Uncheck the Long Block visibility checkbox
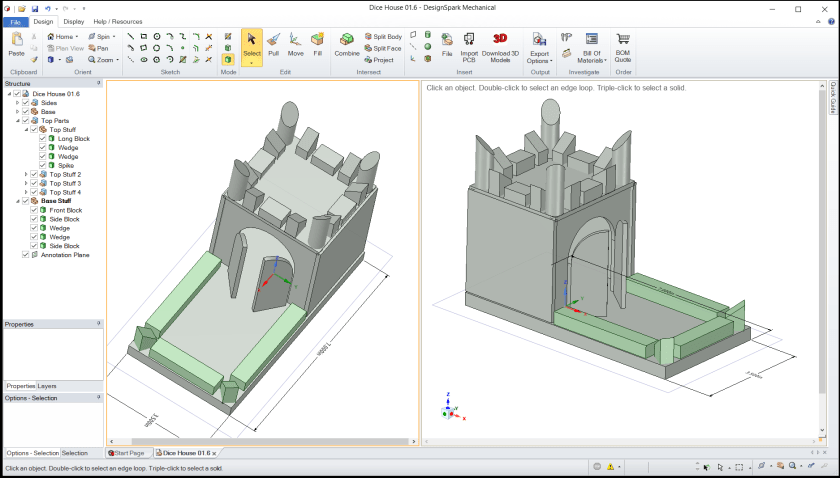 click(43, 138)
